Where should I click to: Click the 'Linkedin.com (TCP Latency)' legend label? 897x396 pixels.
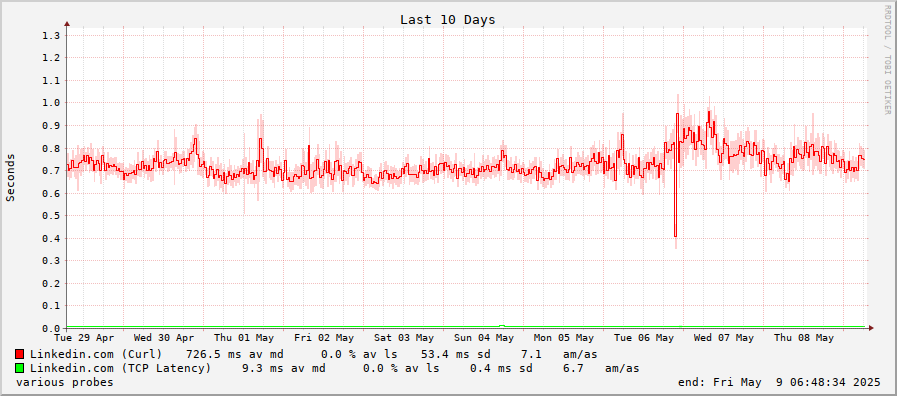point(121,368)
